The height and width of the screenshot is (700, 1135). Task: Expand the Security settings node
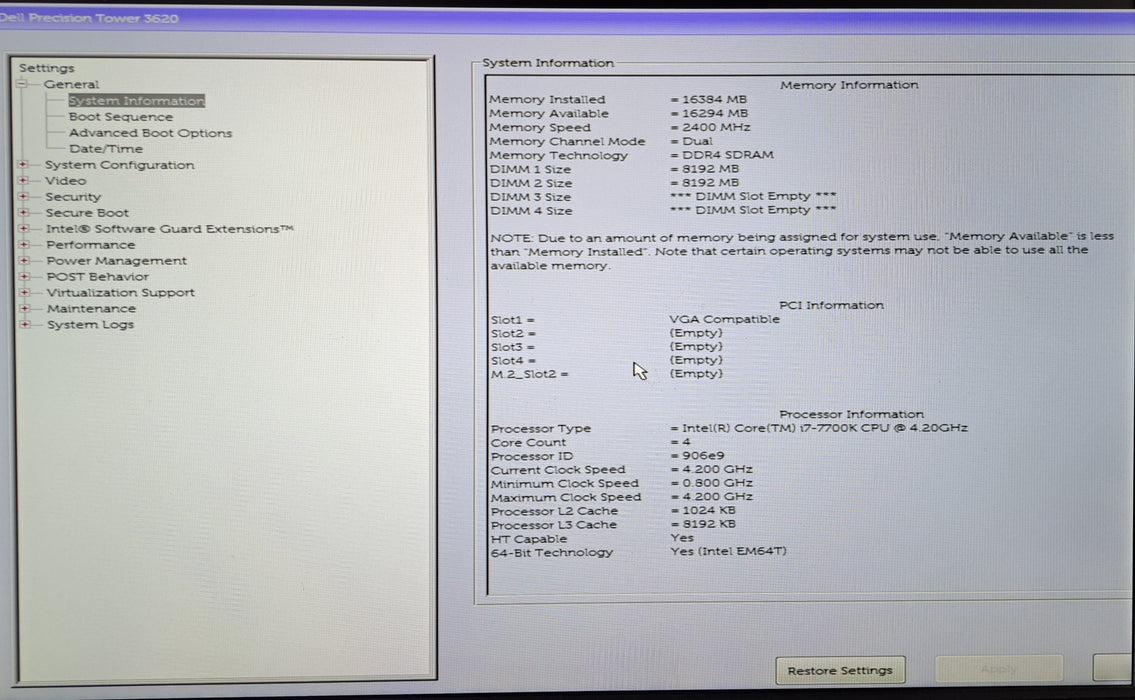click(x=23, y=197)
